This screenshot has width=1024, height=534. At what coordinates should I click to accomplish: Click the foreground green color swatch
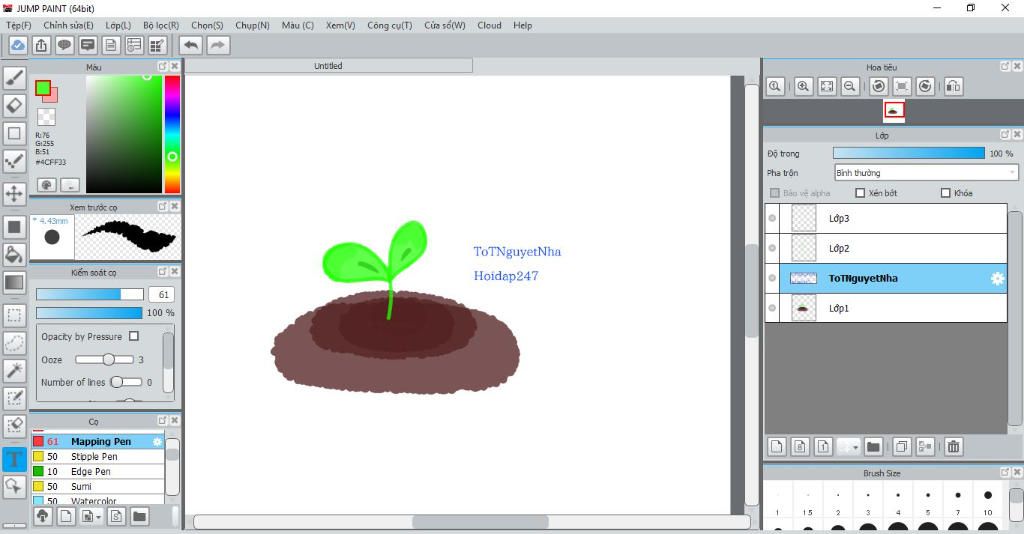42,87
